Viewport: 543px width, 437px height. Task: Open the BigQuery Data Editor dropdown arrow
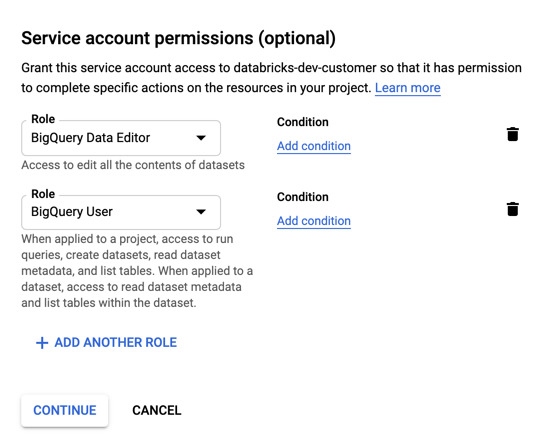(201, 138)
